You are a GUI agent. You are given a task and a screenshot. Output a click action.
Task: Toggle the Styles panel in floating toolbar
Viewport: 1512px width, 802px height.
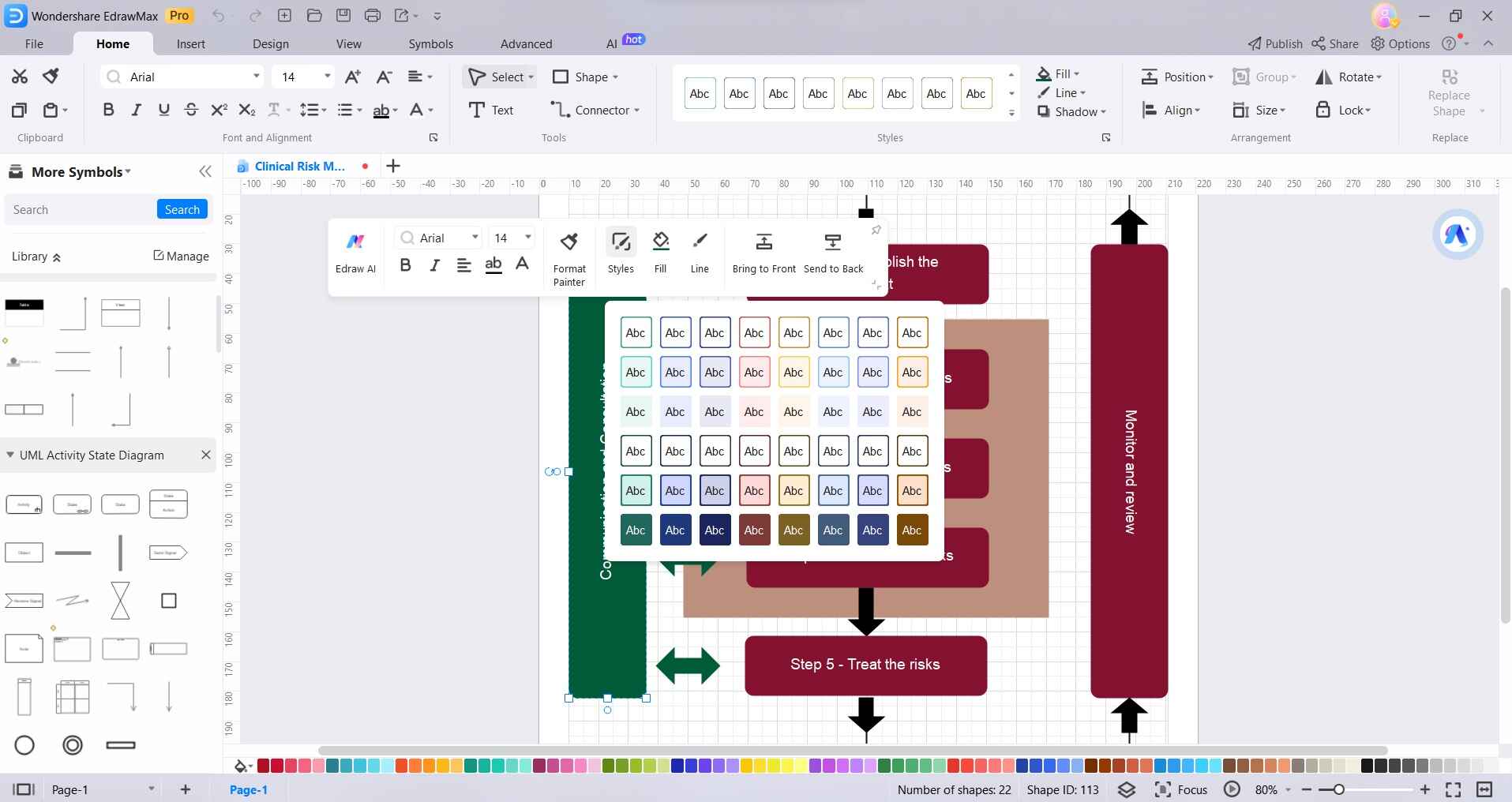pyautogui.click(x=621, y=252)
